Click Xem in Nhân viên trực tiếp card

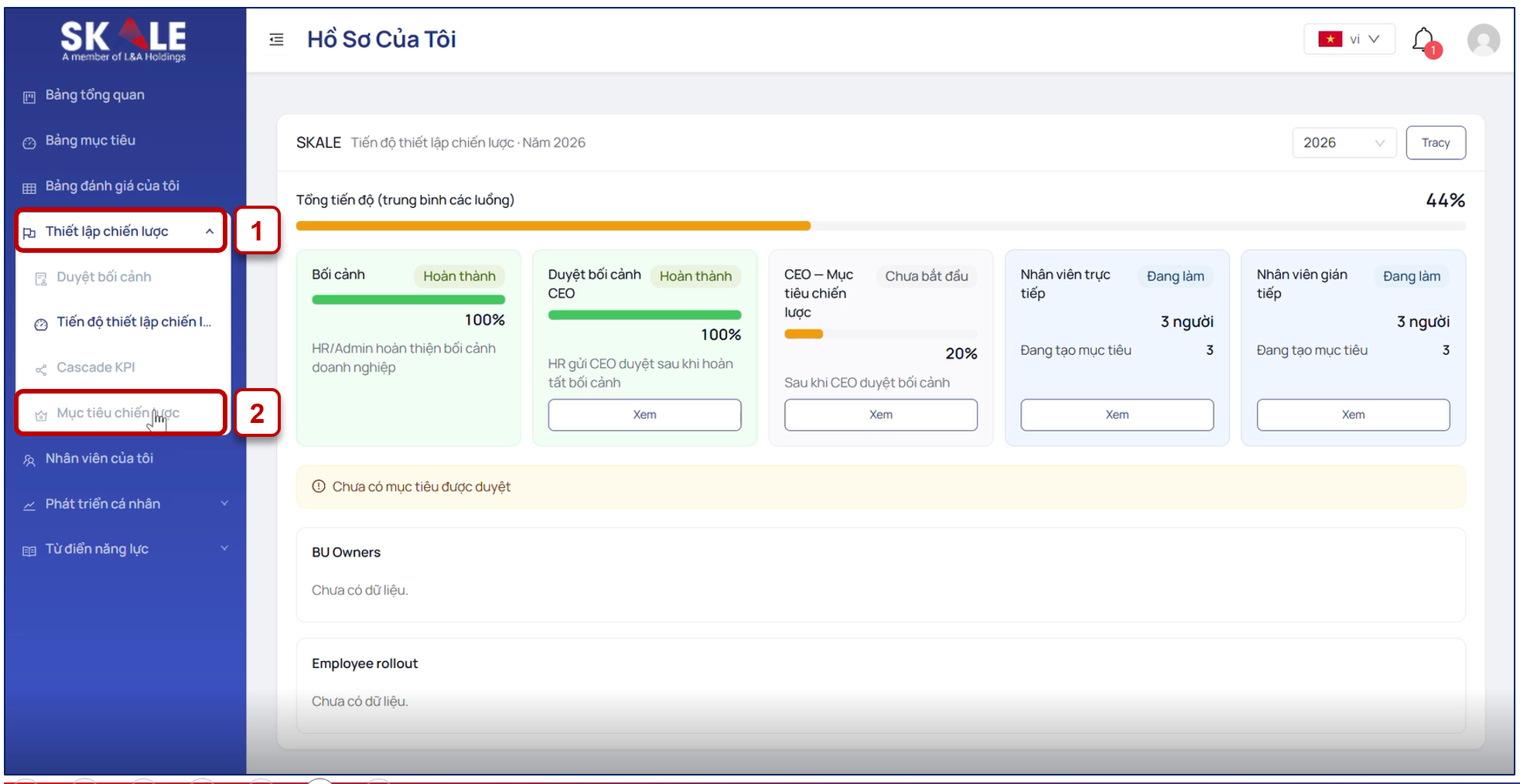click(1117, 414)
